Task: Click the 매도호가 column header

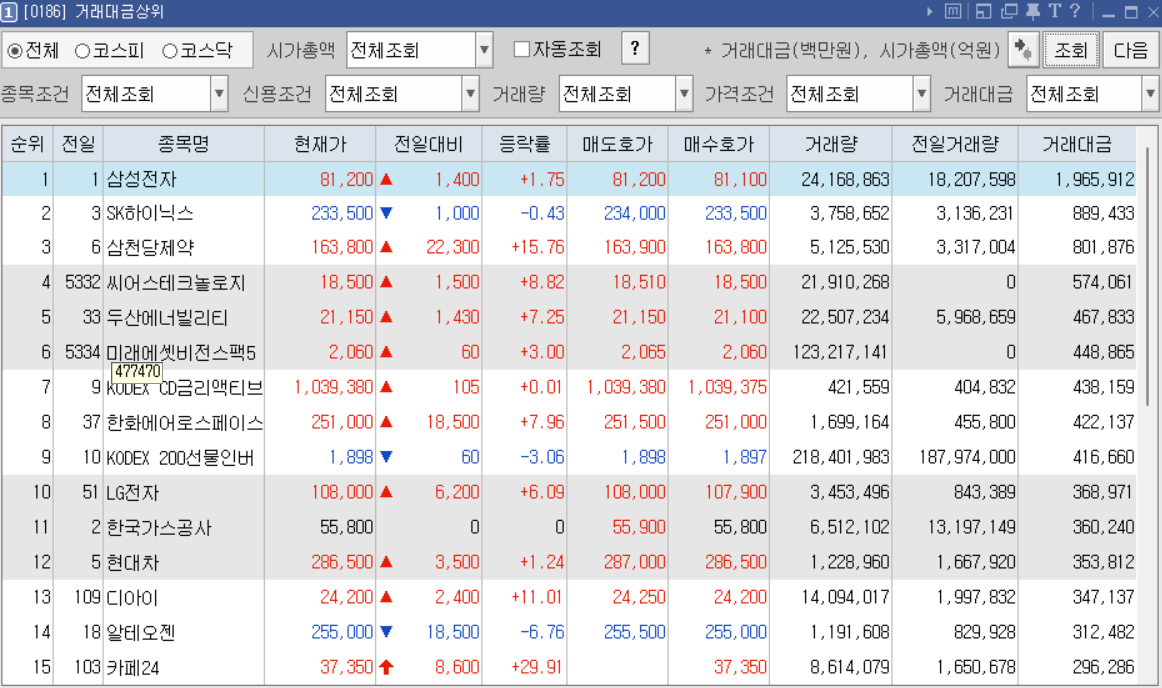Action: tap(617, 144)
